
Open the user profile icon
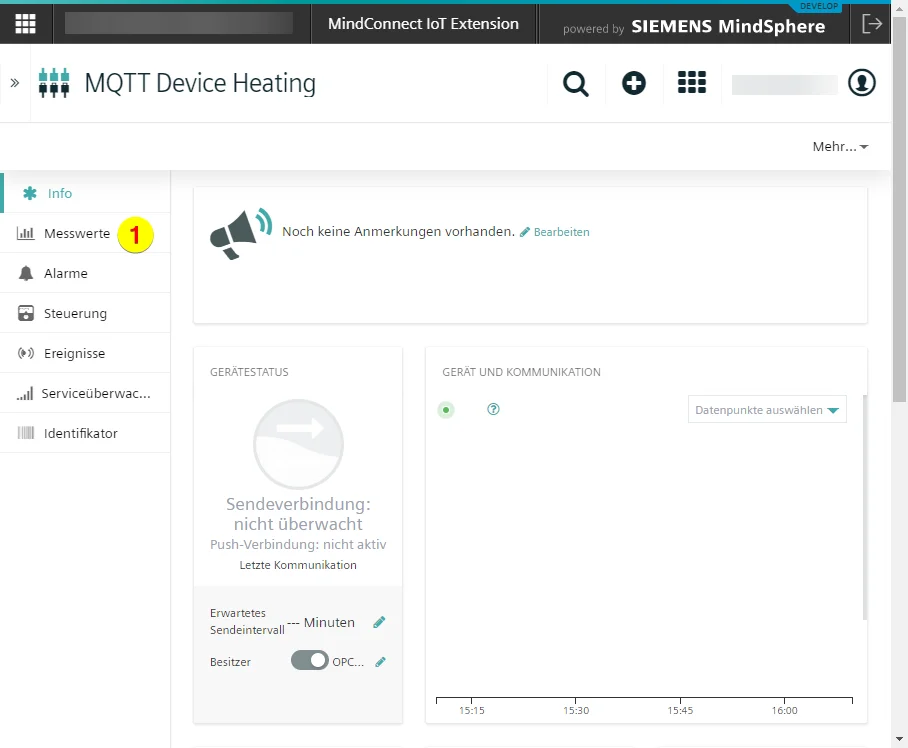tap(862, 82)
